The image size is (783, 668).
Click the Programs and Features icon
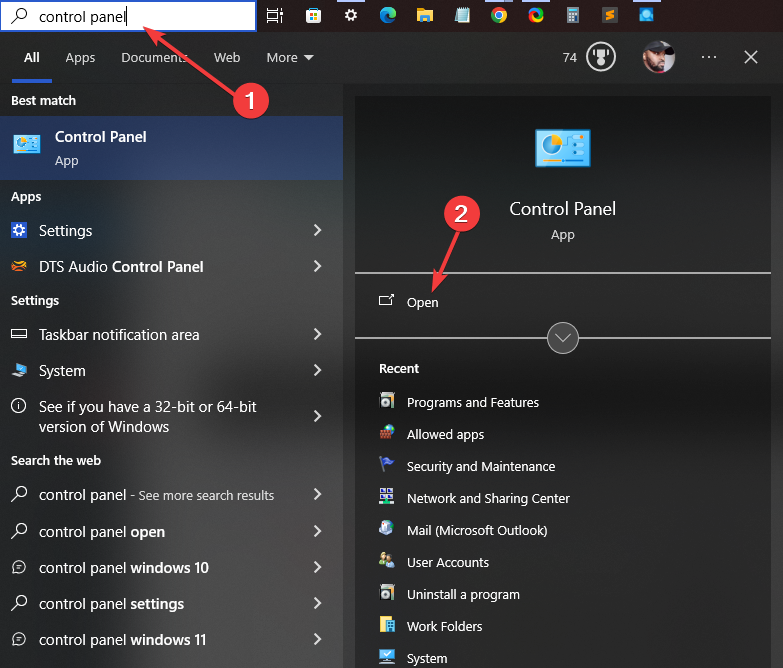click(387, 400)
